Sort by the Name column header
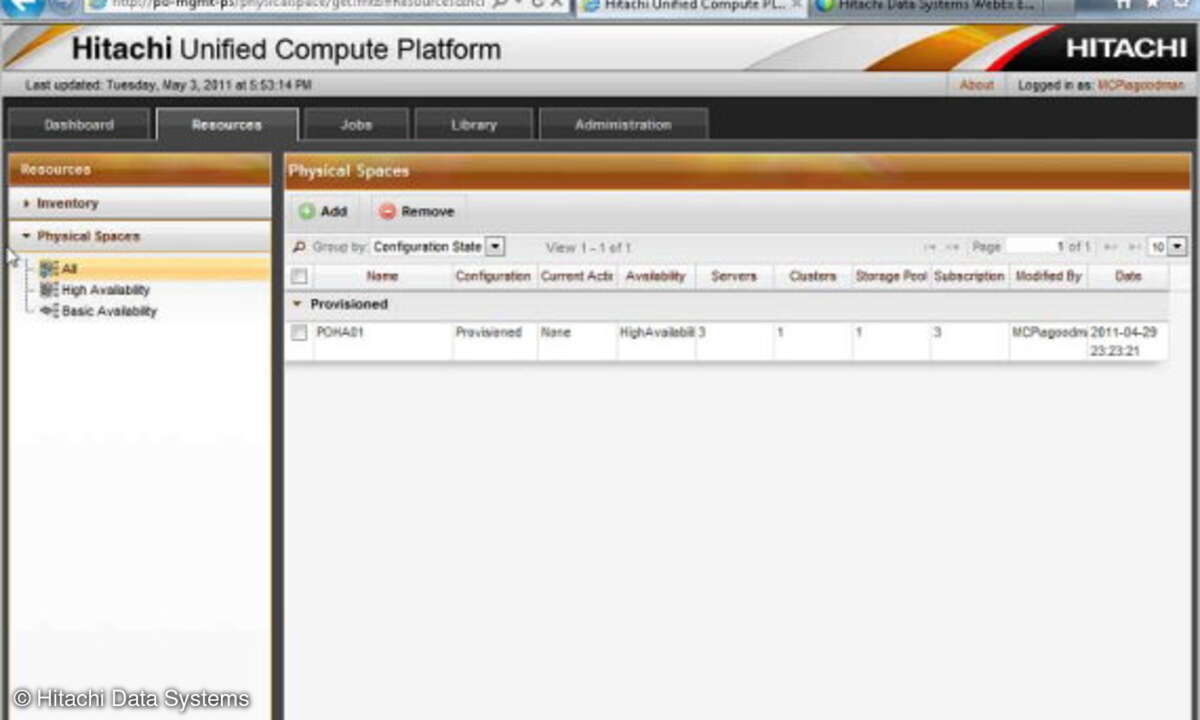The height and width of the screenshot is (720, 1200). pos(382,276)
